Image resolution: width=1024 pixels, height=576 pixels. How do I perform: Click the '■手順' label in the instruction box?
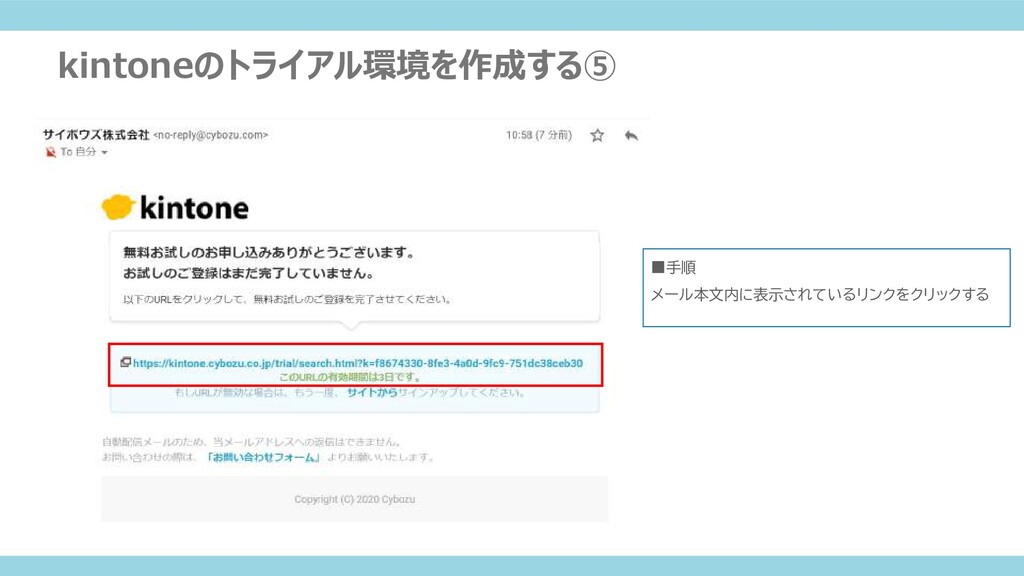(674, 267)
